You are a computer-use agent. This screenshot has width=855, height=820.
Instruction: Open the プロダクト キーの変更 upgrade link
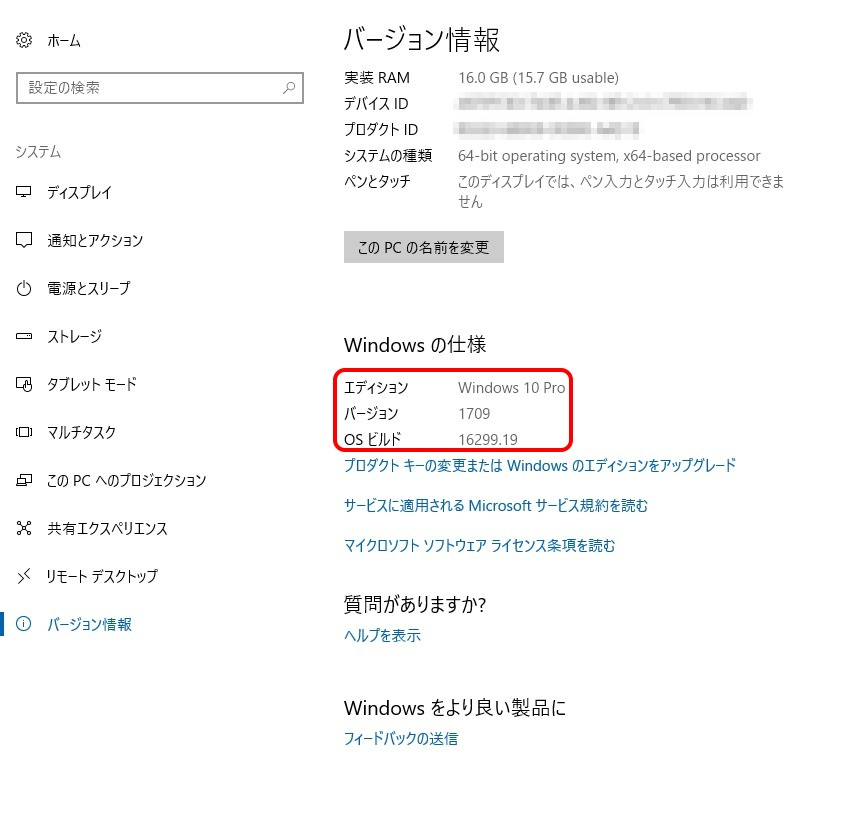coord(539,465)
